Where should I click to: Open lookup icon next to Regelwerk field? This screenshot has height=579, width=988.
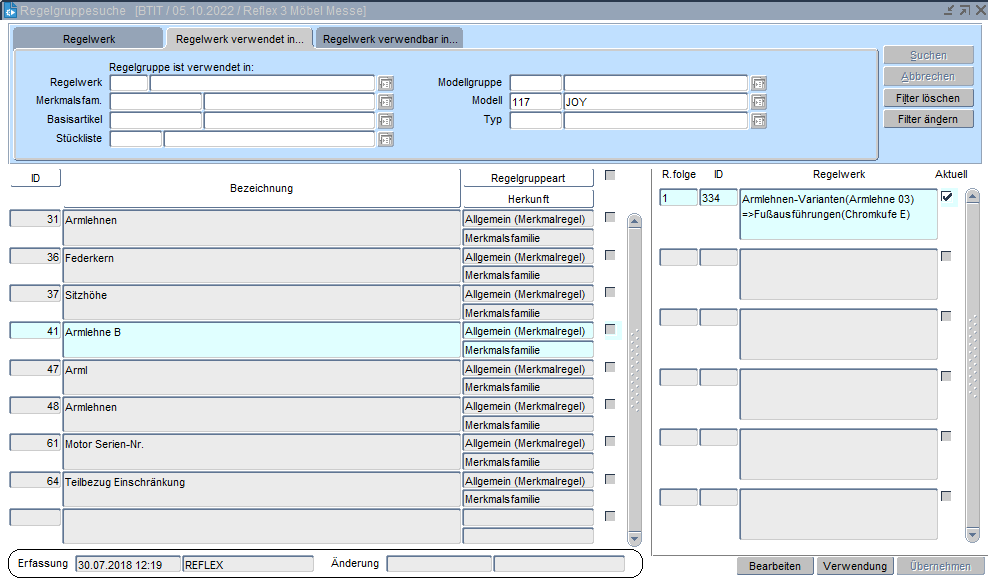386,83
